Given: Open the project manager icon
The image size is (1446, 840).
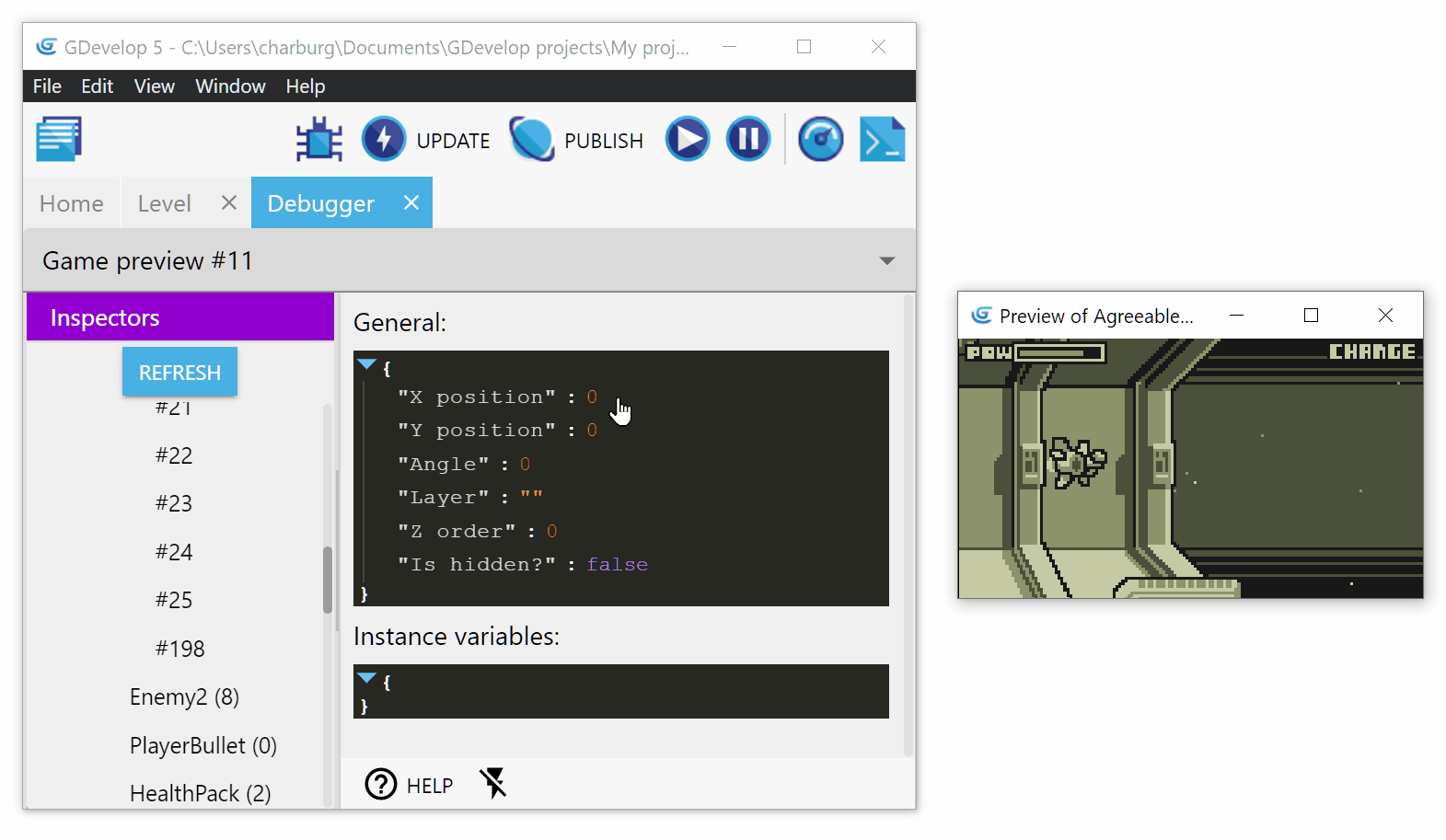Looking at the screenshot, I should [59, 139].
